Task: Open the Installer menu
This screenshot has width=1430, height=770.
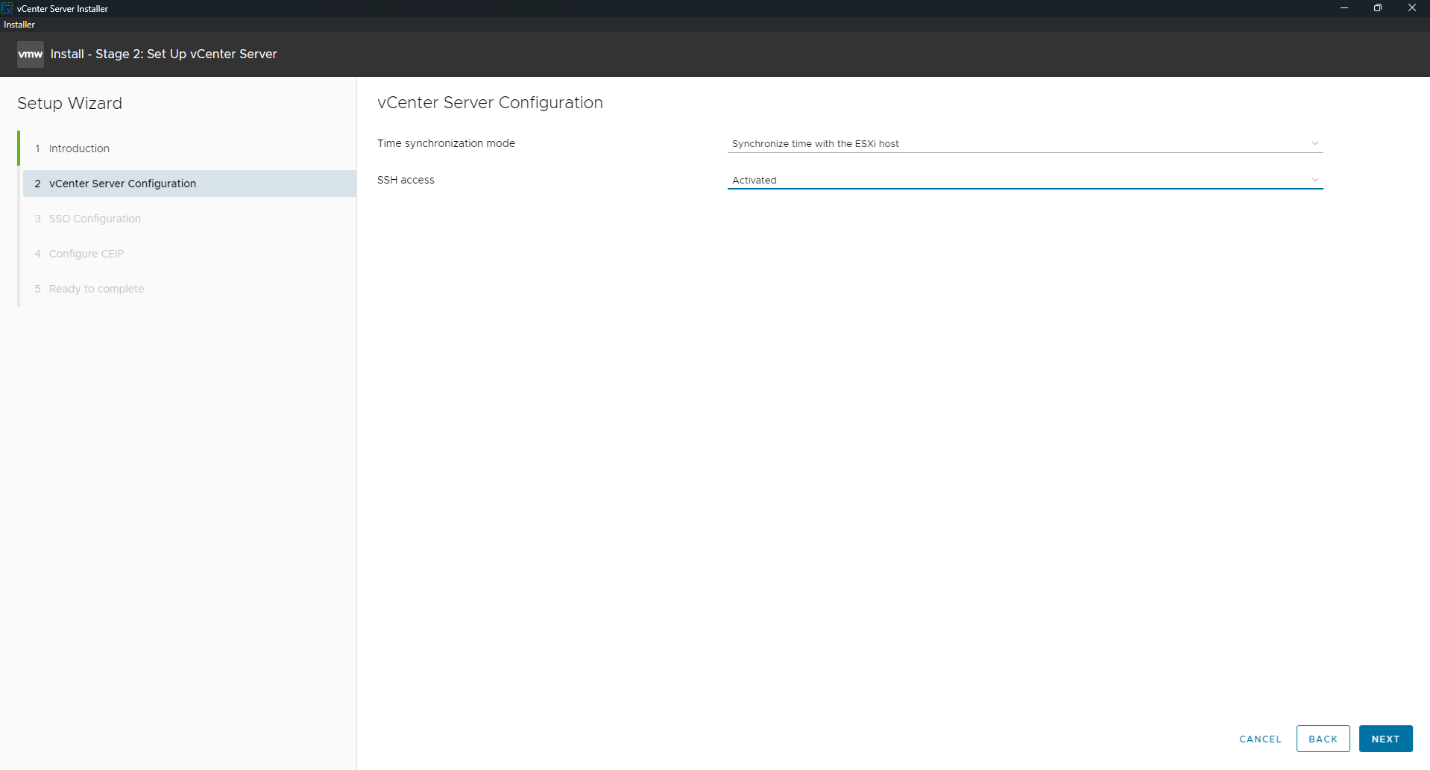Action: (18, 24)
